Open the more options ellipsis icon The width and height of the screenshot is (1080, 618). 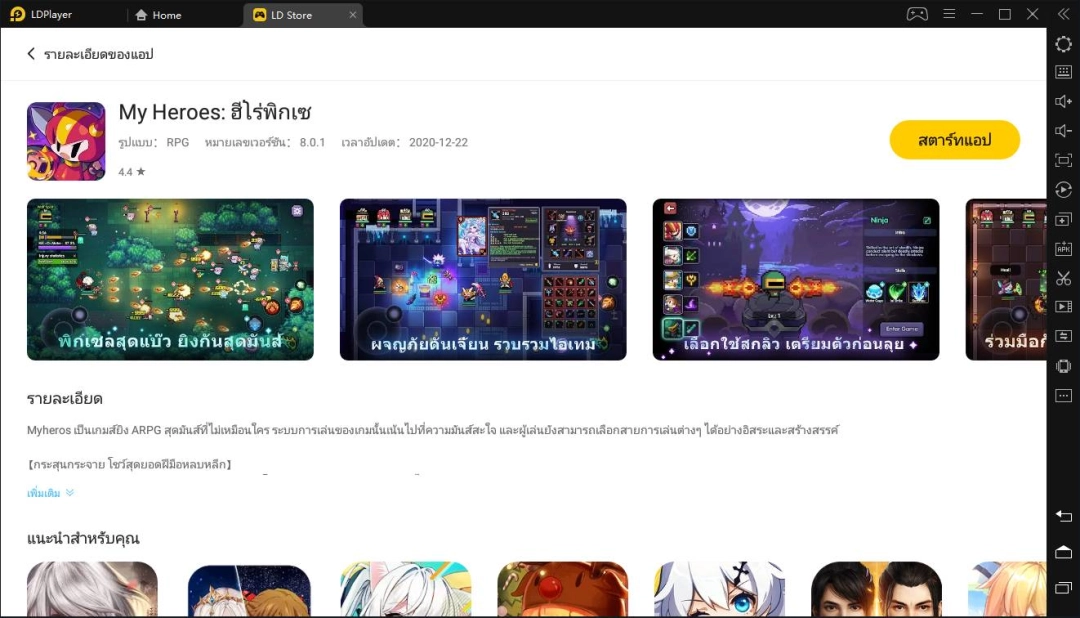[1063, 396]
